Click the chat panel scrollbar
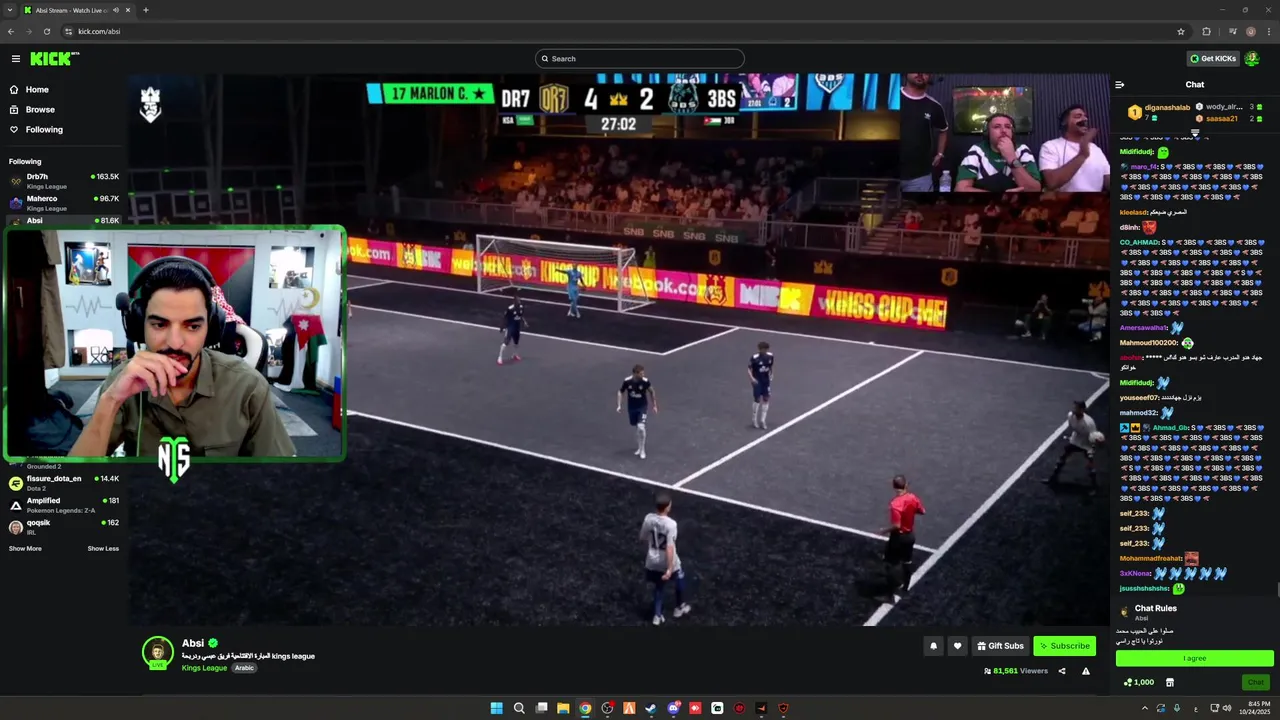 [x=1277, y=590]
